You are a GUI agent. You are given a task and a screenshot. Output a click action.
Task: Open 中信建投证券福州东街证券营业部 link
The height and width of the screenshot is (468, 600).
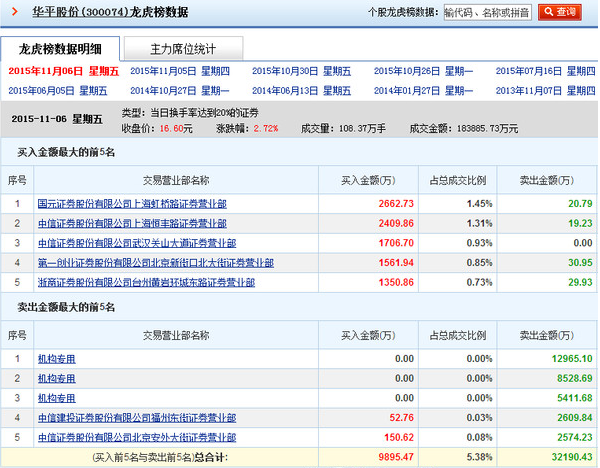pos(137,418)
